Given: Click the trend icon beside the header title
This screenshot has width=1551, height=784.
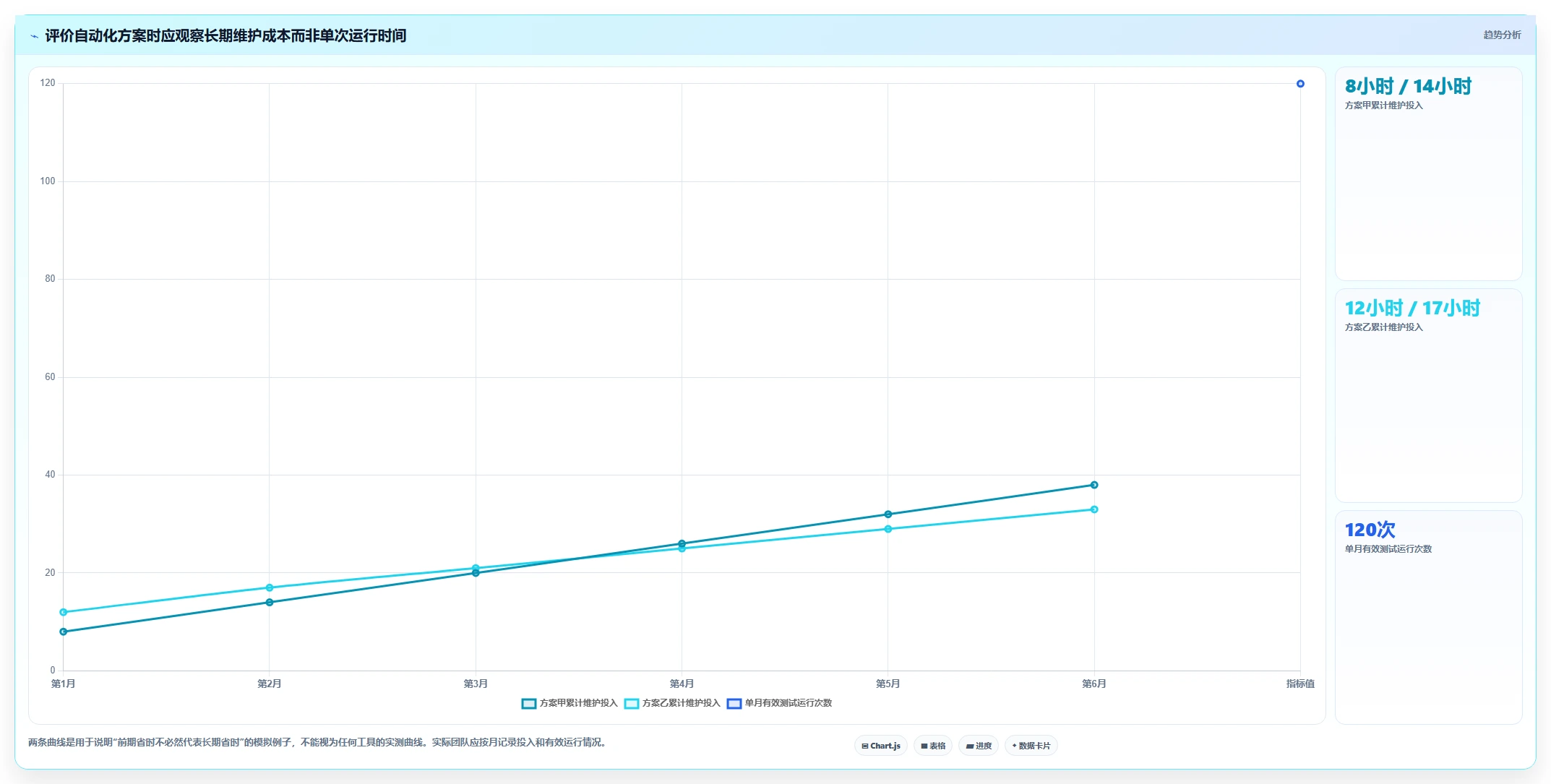Looking at the screenshot, I should click(34, 36).
